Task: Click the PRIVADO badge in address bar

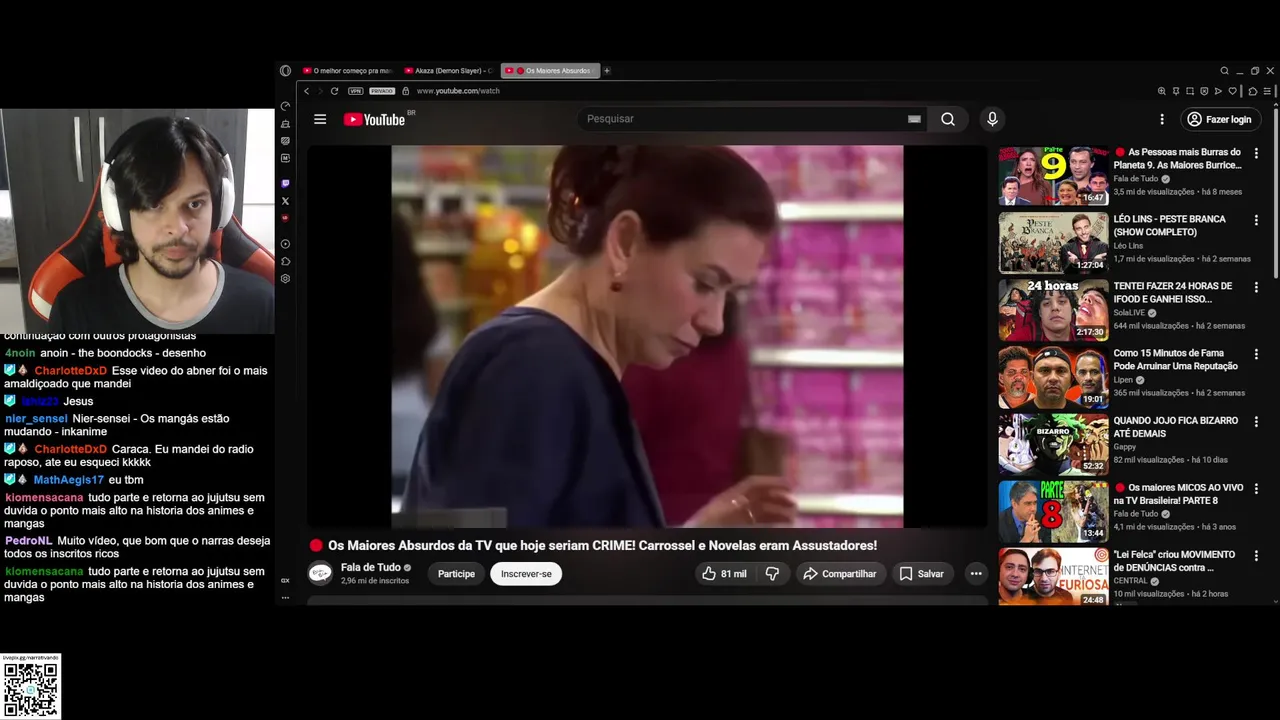Action: 382,91
